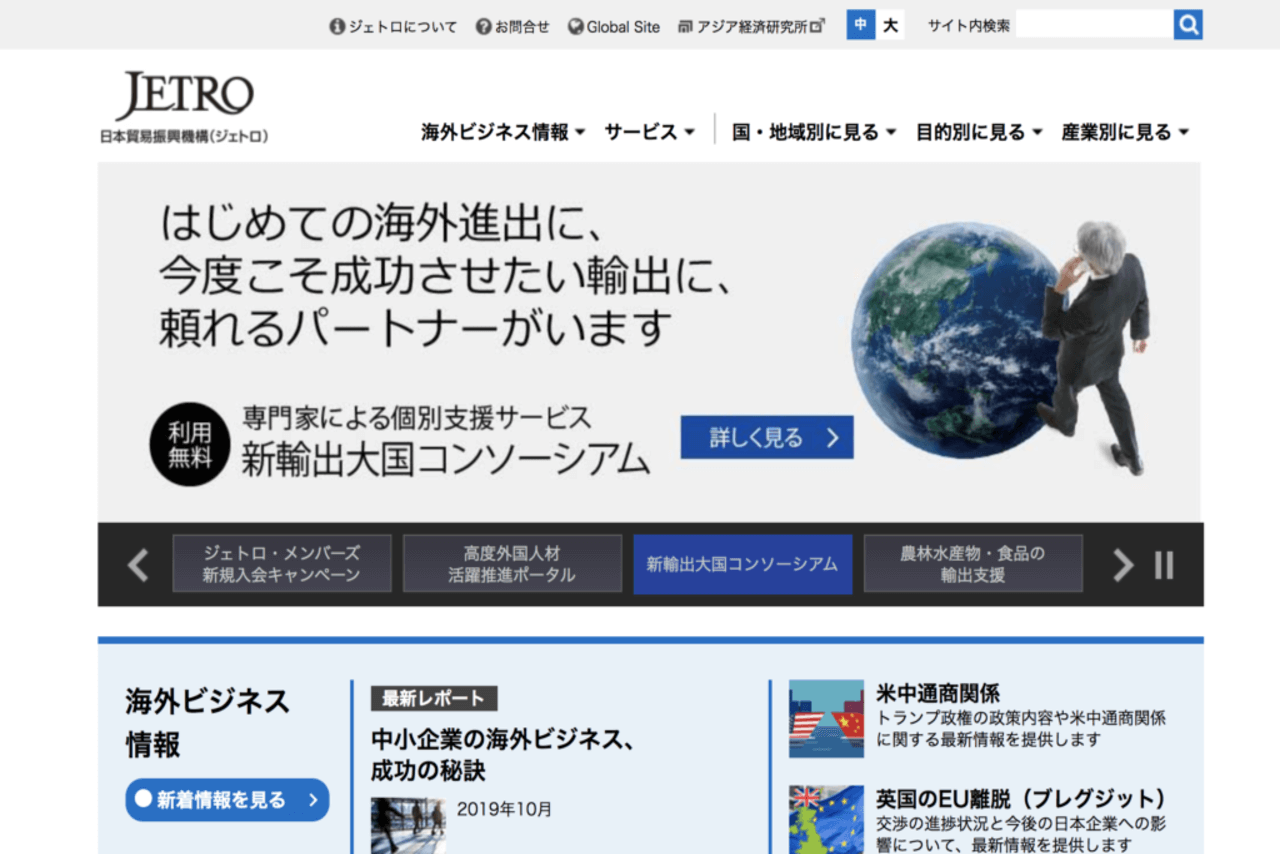Click the 新着情報を見る button

point(227,800)
